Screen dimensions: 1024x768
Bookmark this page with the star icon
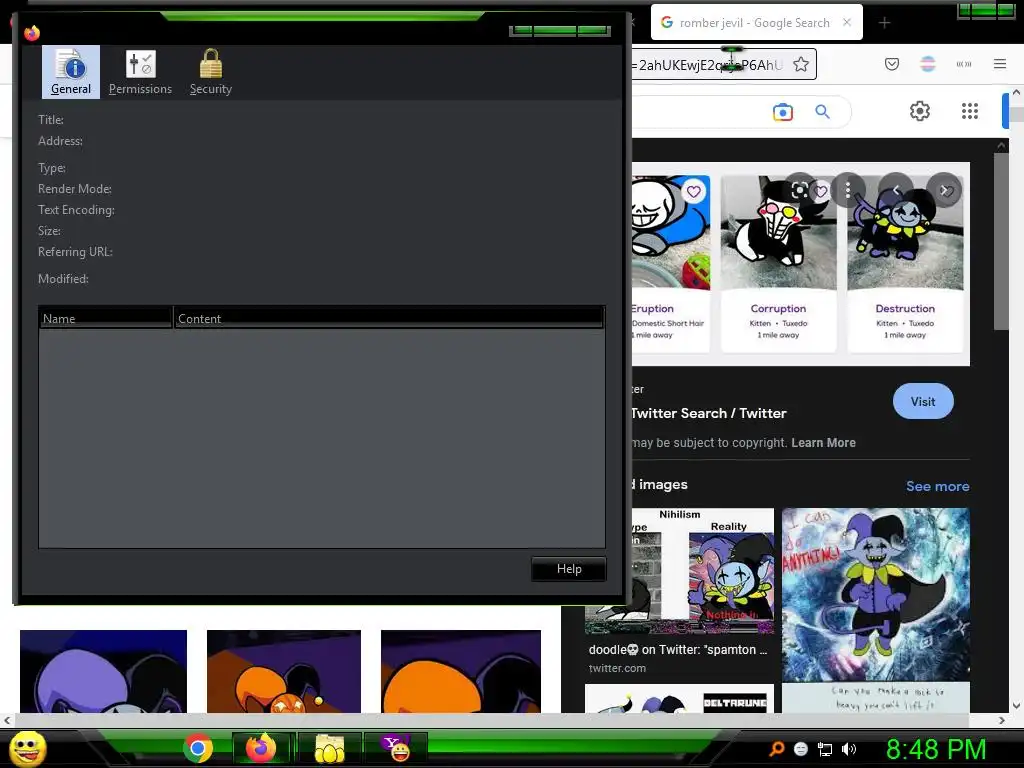[801, 64]
